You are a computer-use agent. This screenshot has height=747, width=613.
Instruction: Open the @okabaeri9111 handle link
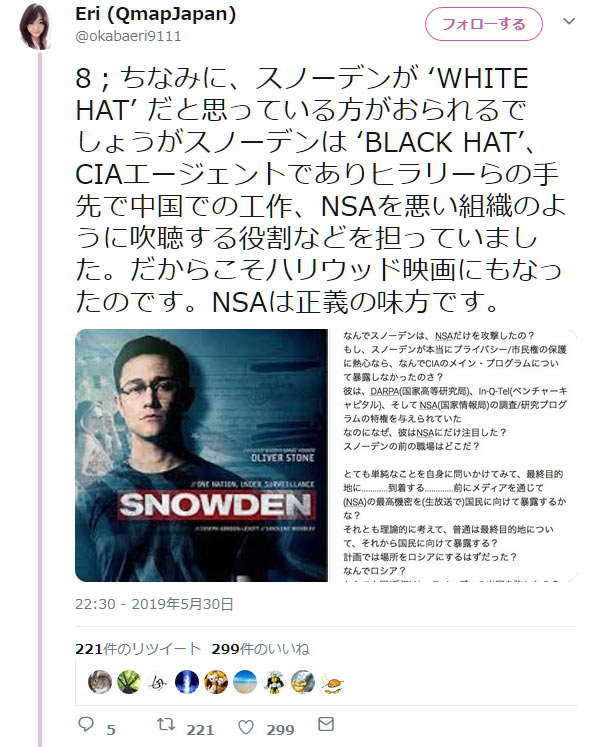tap(128, 37)
